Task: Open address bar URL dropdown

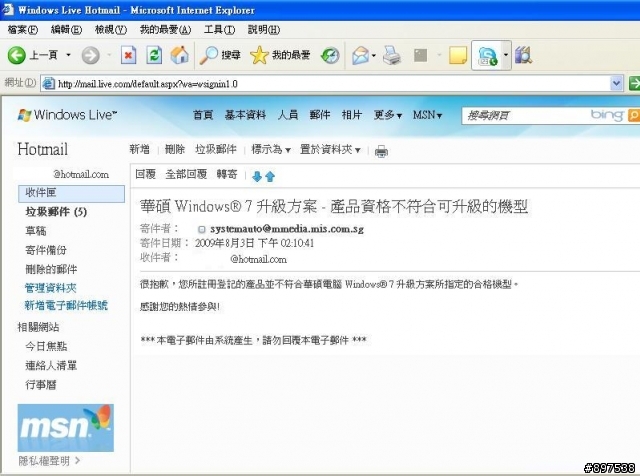Action: [x=616, y=84]
